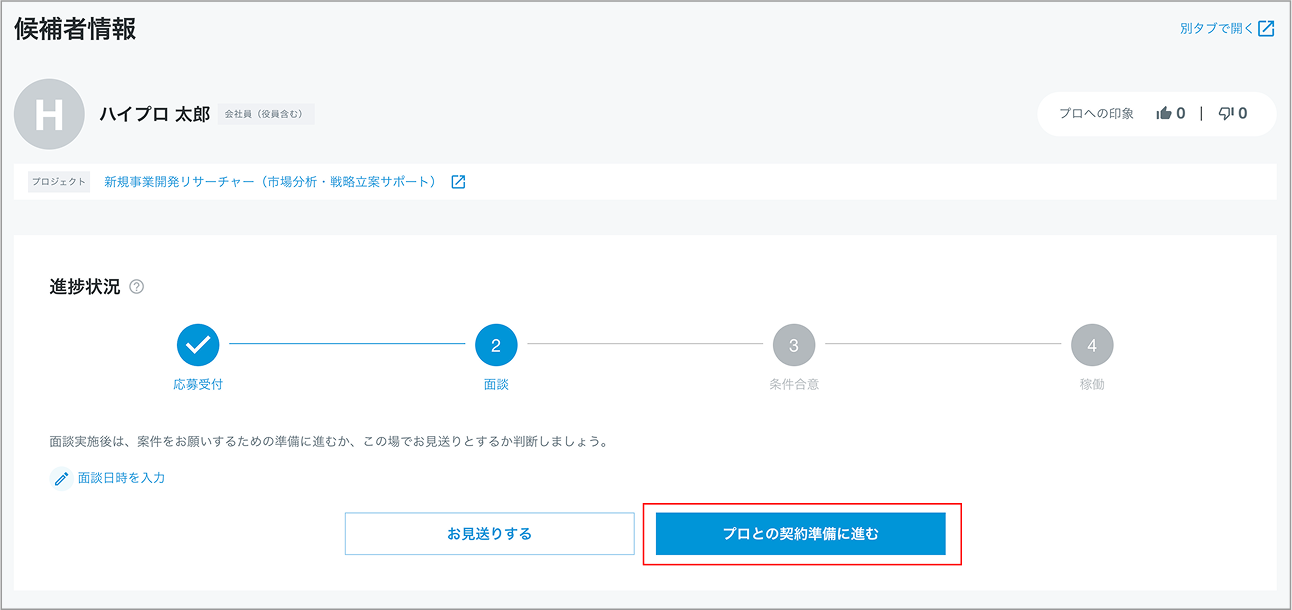Click the open-in-new-tab icon at top right
Image resolution: width=1292 pixels, height=610 pixels.
1266,29
